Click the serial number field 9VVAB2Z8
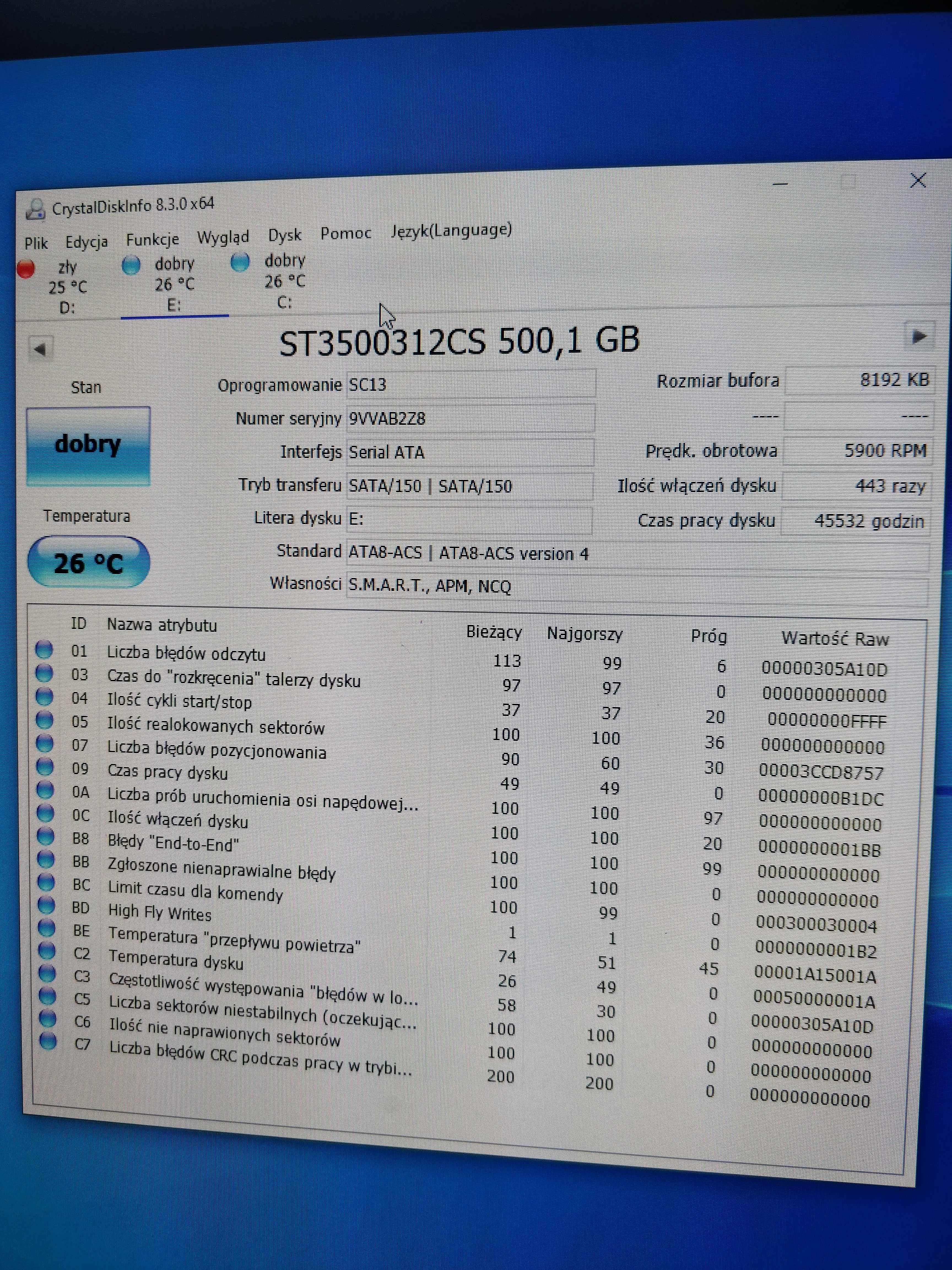 (x=470, y=418)
